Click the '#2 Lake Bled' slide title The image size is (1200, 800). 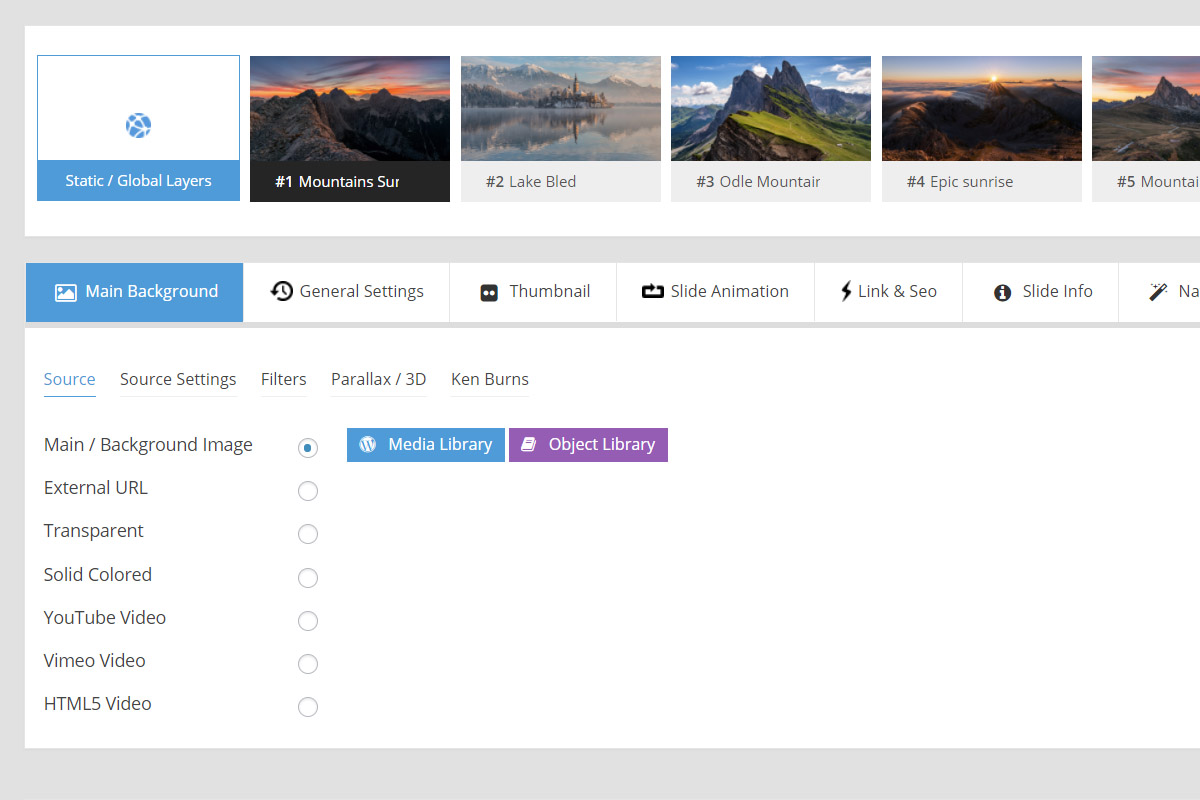click(531, 182)
